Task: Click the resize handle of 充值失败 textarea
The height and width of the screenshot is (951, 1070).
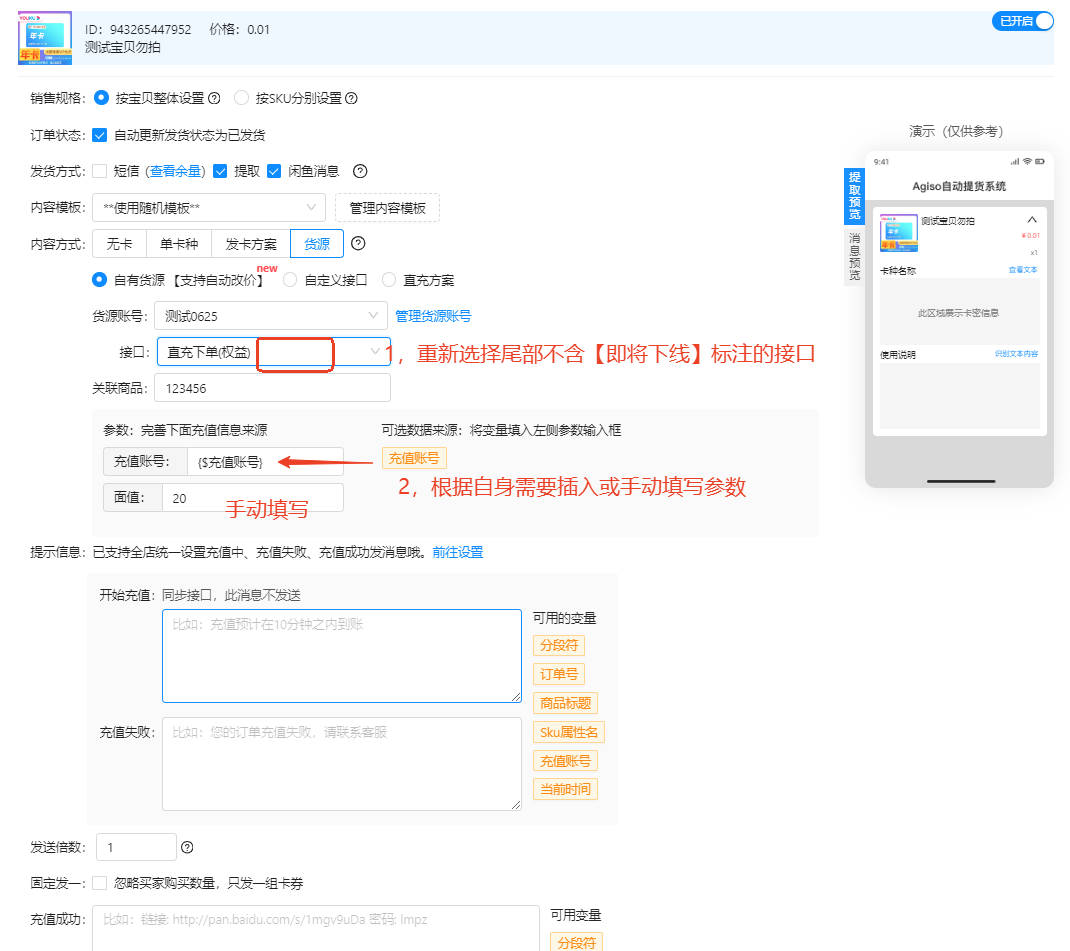Action: click(x=517, y=805)
